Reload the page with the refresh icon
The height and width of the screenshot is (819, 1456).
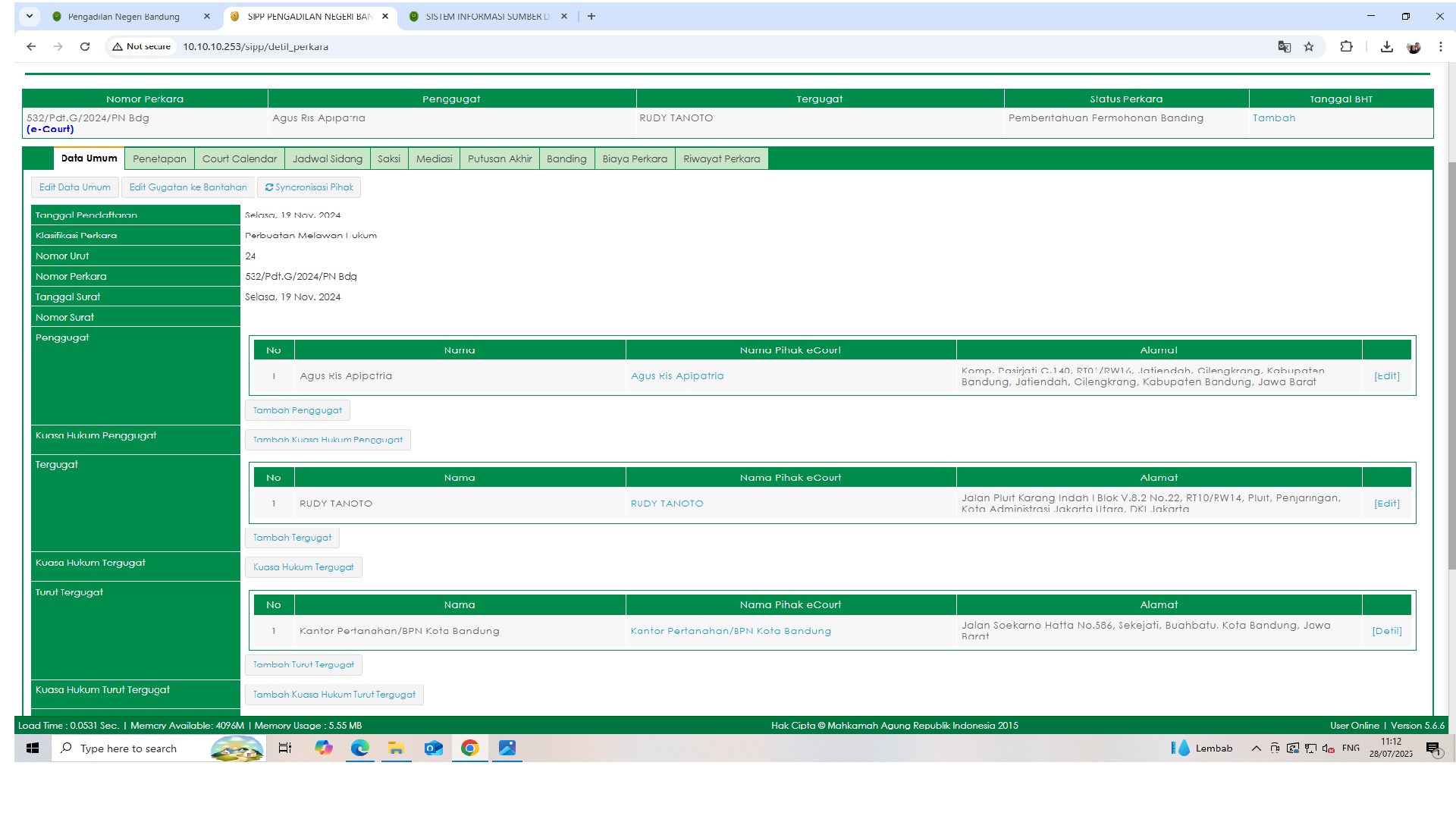(85, 46)
